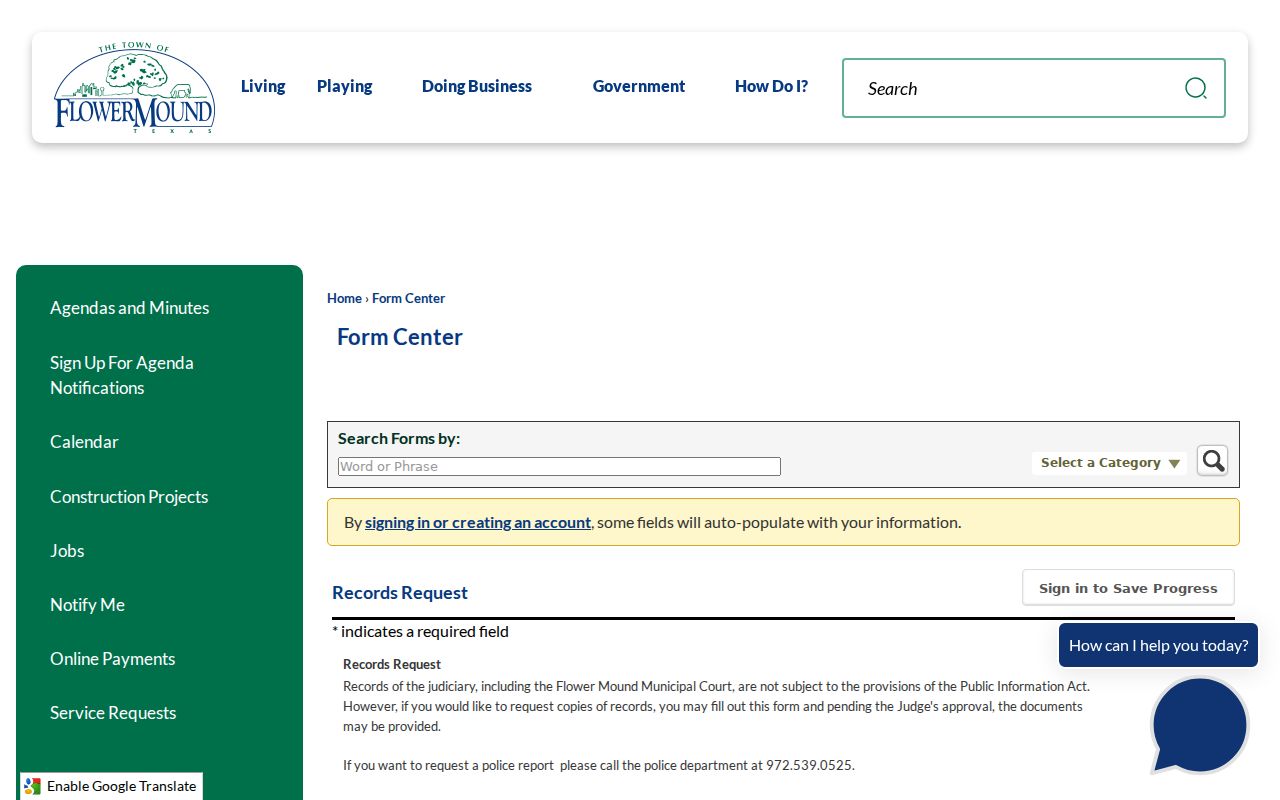
Task: Click the Google Translate icon
Action: 33,786
